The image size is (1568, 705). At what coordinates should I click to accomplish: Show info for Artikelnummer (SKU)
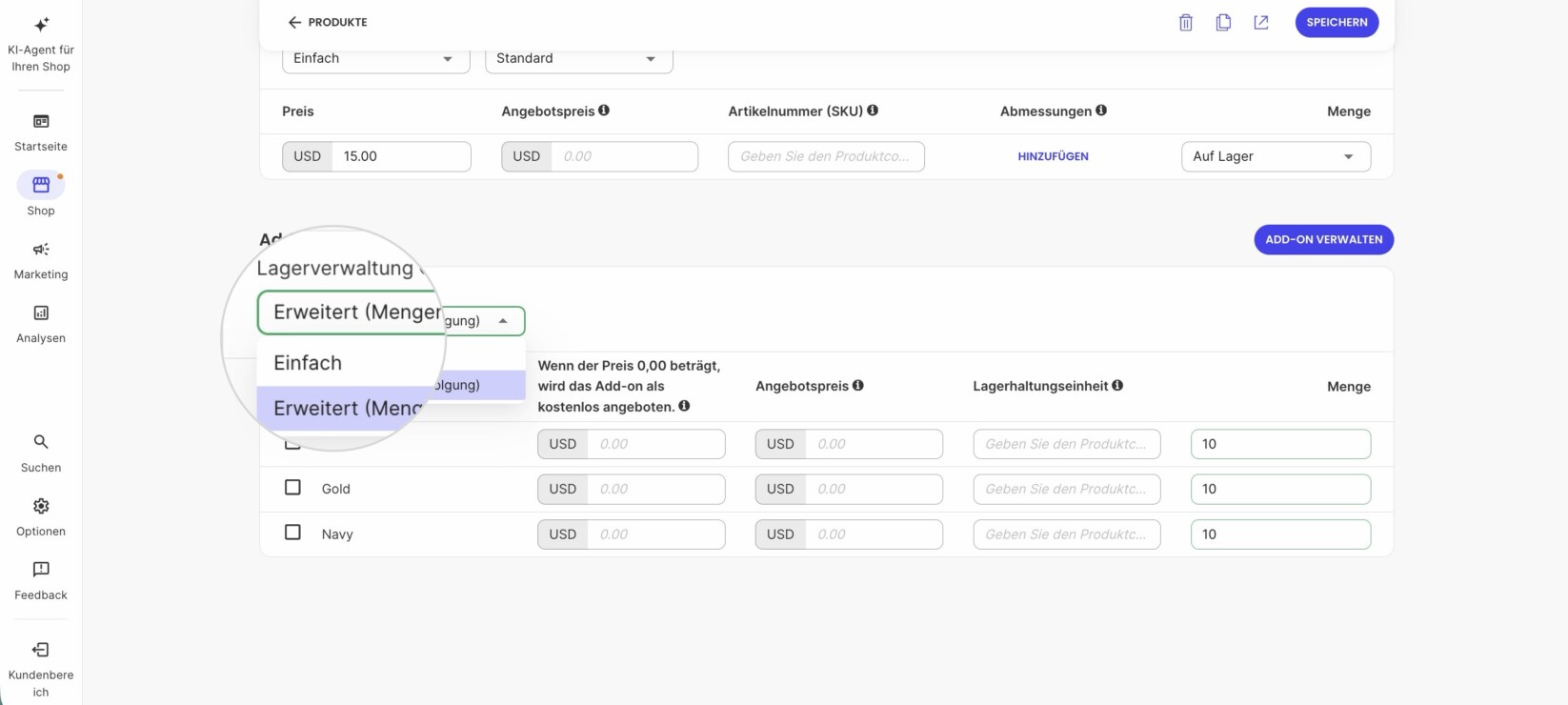click(873, 111)
